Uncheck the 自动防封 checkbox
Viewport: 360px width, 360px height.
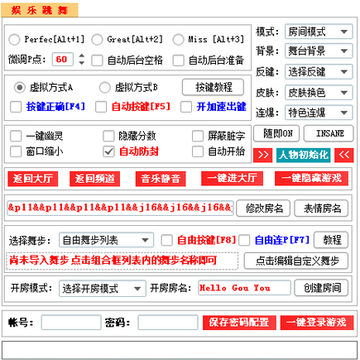point(109,152)
